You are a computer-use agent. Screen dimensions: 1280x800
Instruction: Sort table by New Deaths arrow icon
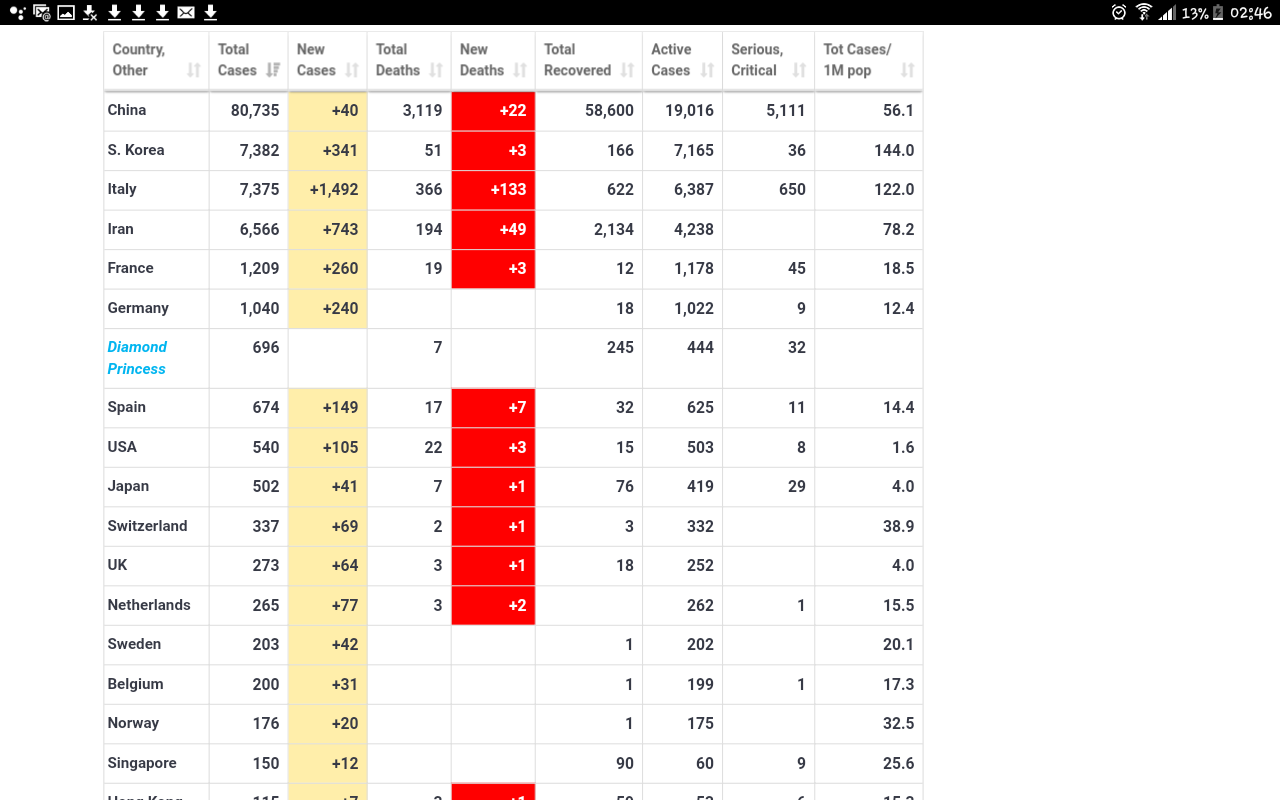[x=520, y=70]
